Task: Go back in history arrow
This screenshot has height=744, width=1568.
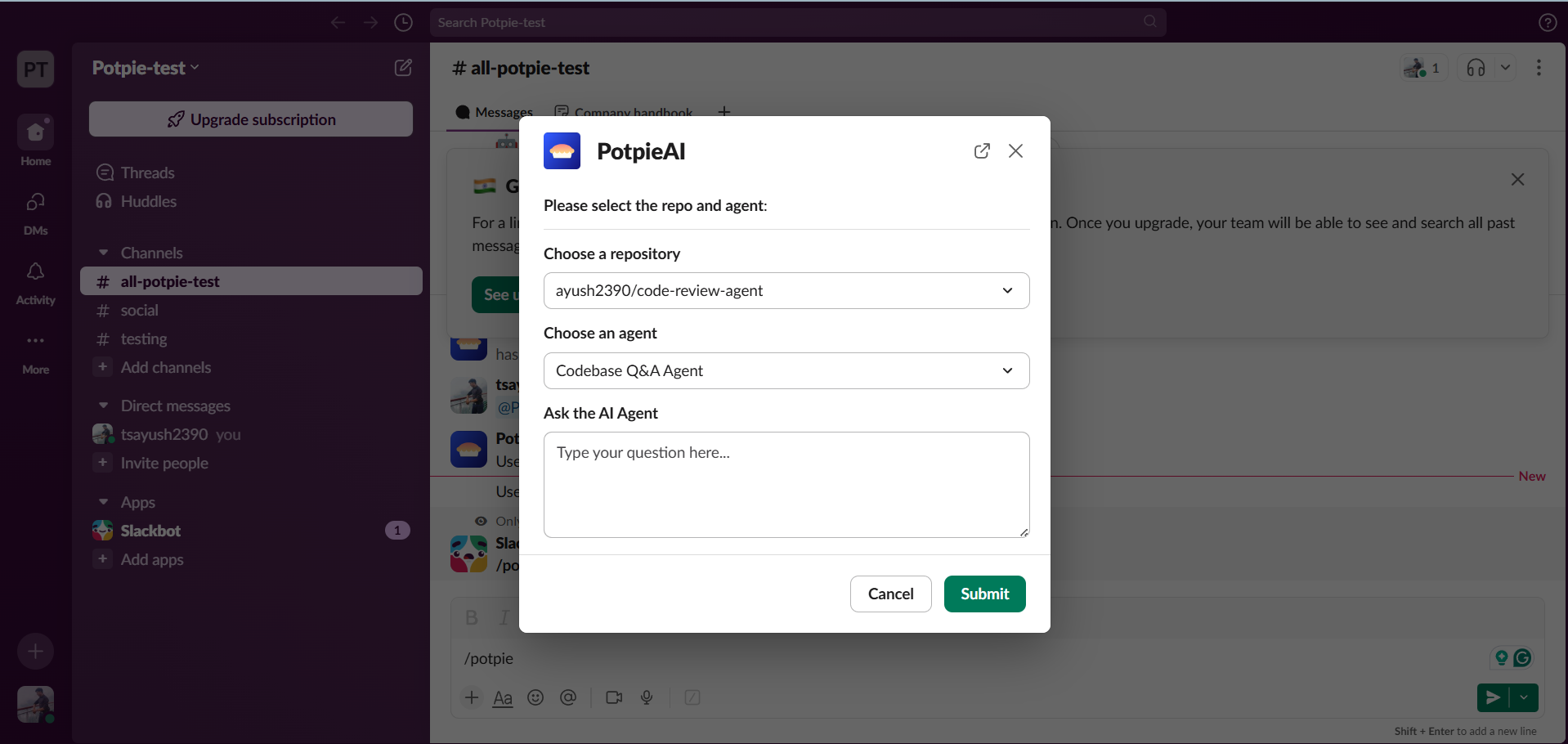Action: (338, 22)
